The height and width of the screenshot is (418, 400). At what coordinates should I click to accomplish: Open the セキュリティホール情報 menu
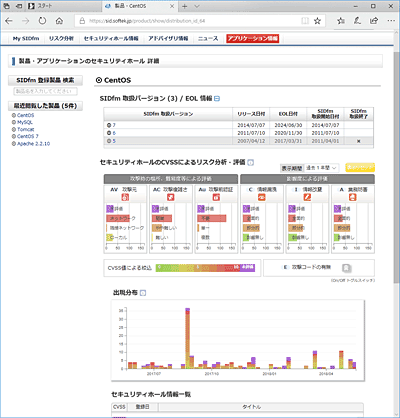click(111, 39)
